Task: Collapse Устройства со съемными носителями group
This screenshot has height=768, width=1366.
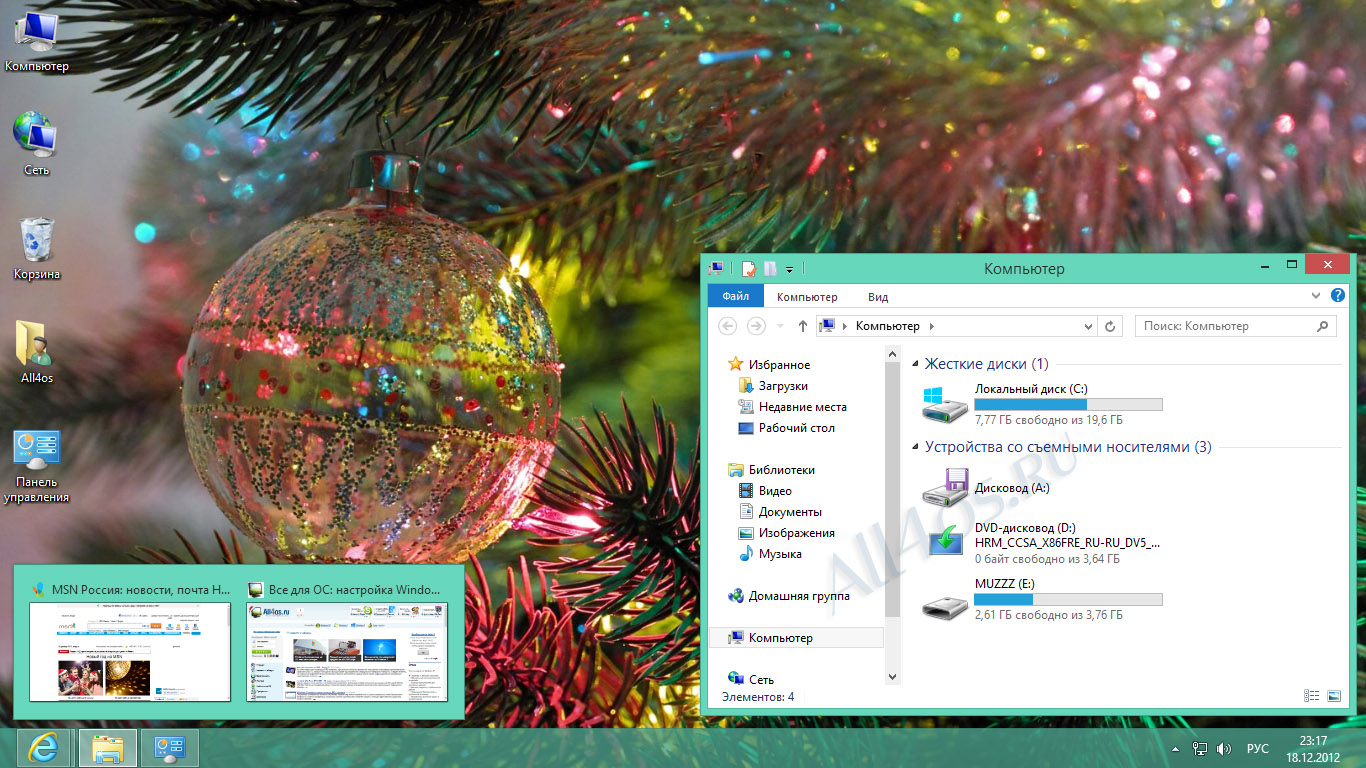Action: point(915,448)
